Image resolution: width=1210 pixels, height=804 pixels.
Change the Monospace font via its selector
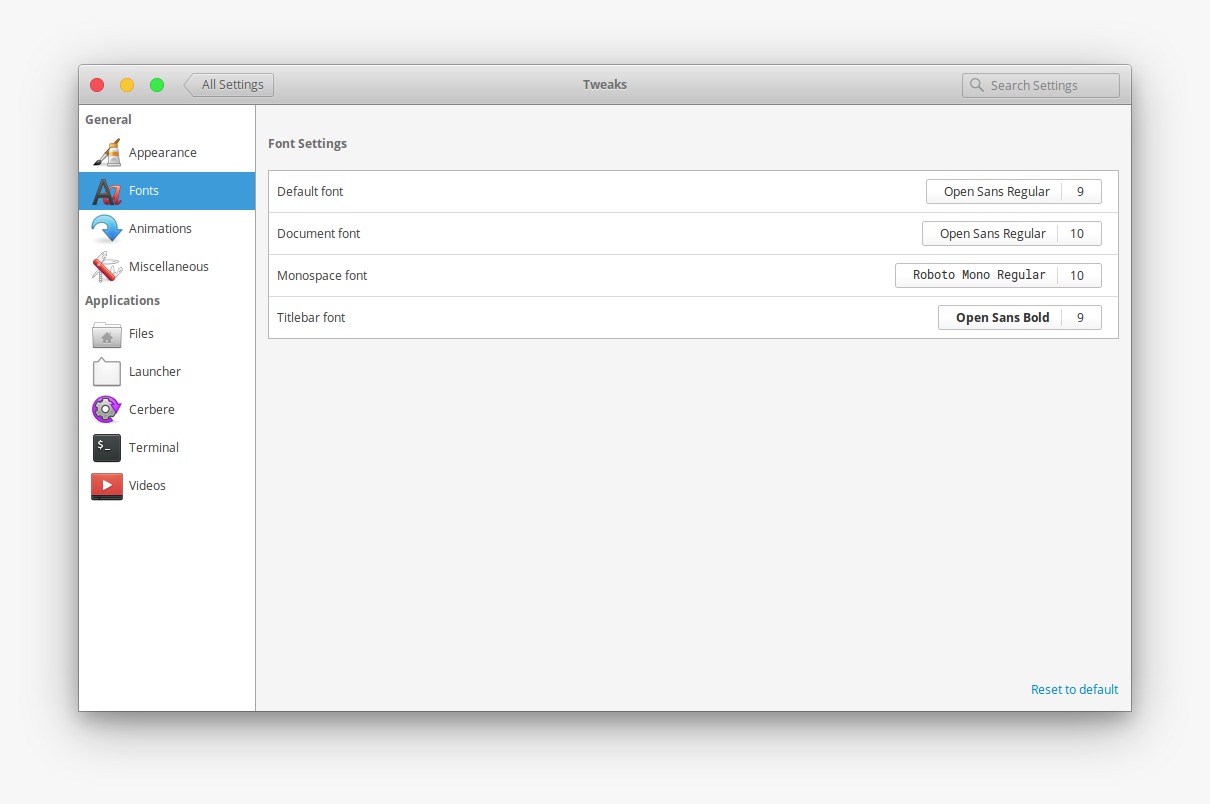[x=977, y=275]
